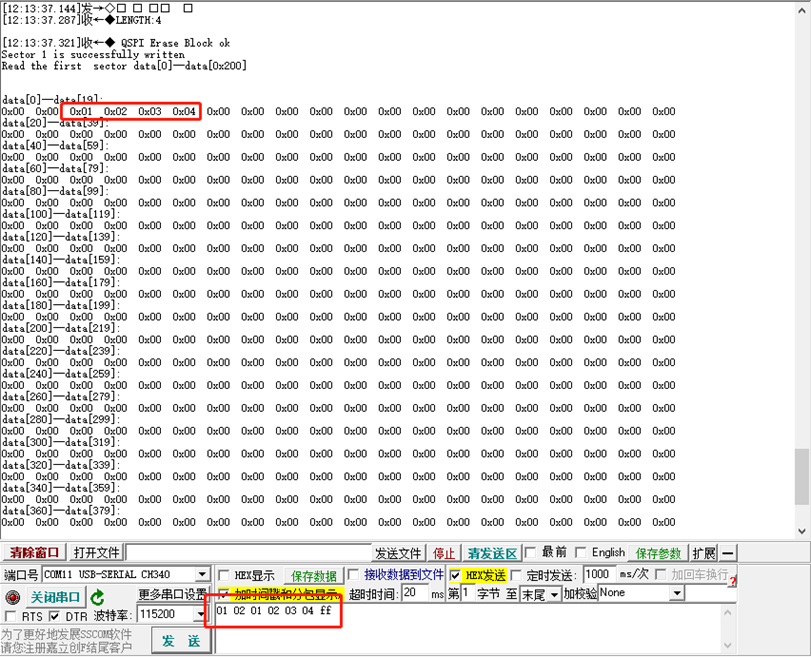Enable the 接收数据到文件 checkbox
Image resolution: width=811 pixels, height=657 pixels.
coord(354,574)
